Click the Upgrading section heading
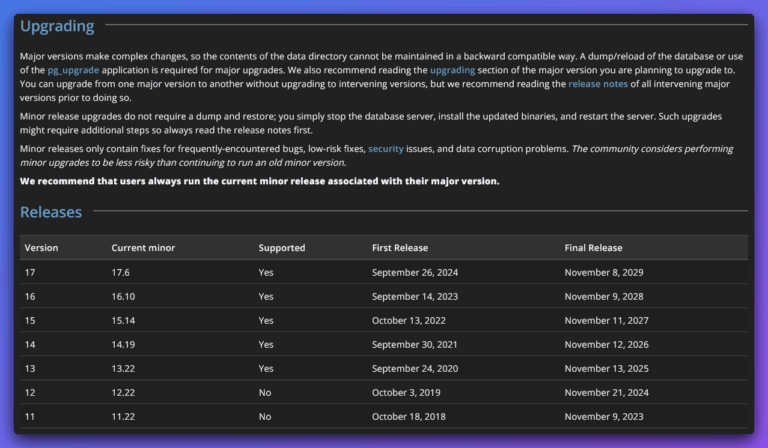 57,26
